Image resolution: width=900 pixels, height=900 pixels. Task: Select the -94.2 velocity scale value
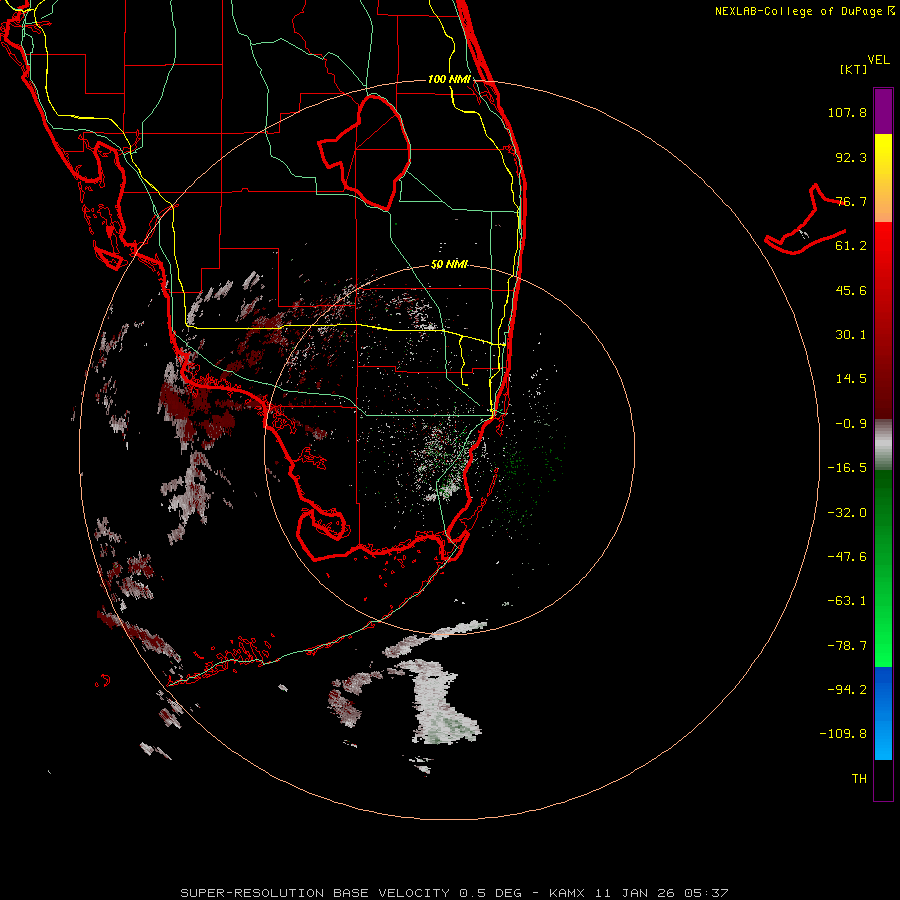tap(847, 690)
